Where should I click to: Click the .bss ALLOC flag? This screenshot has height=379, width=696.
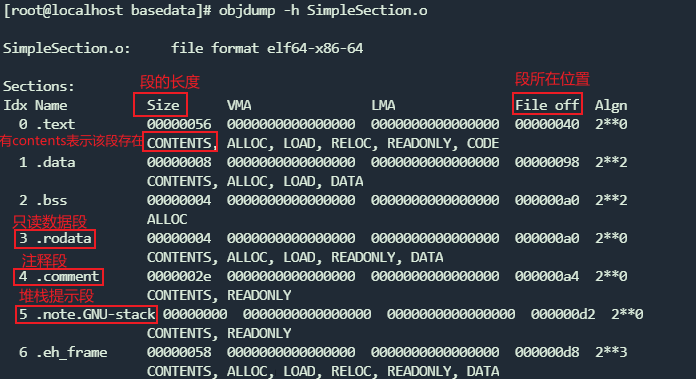167,219
